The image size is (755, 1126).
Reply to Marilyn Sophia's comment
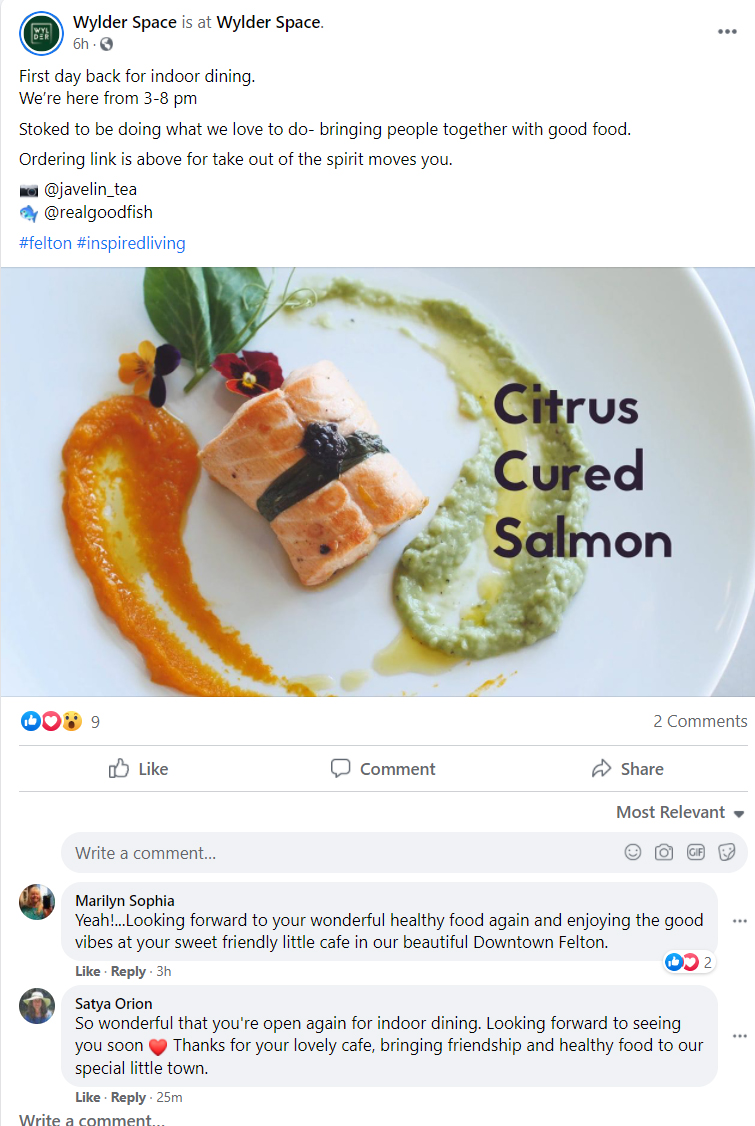click(x=128, y=971)
